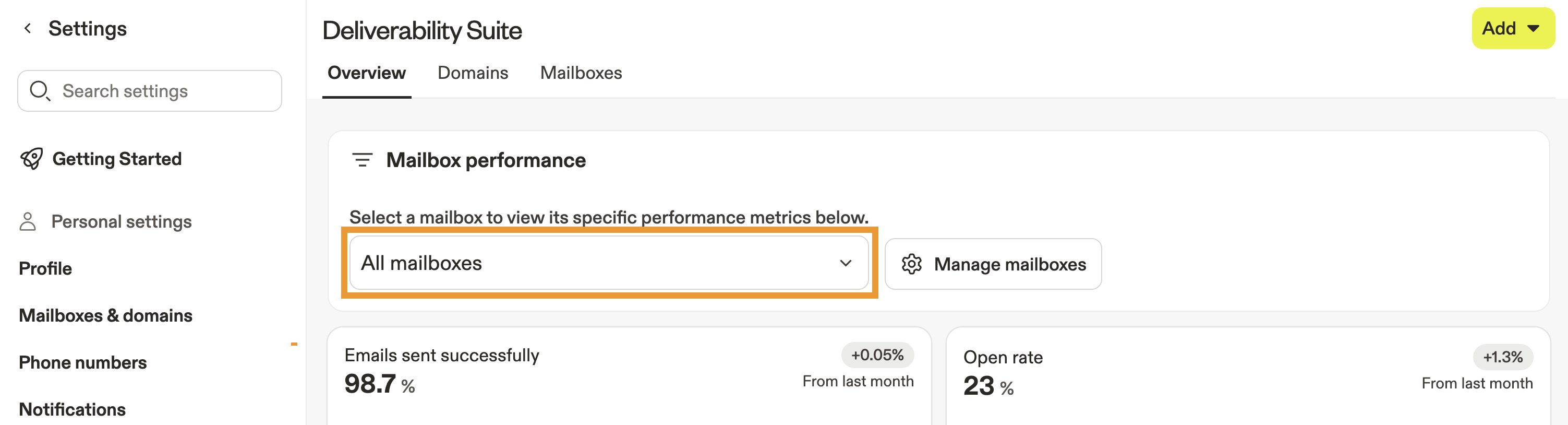
Task: Expand the All mailboxes dropdown
Action: [609, 263]
